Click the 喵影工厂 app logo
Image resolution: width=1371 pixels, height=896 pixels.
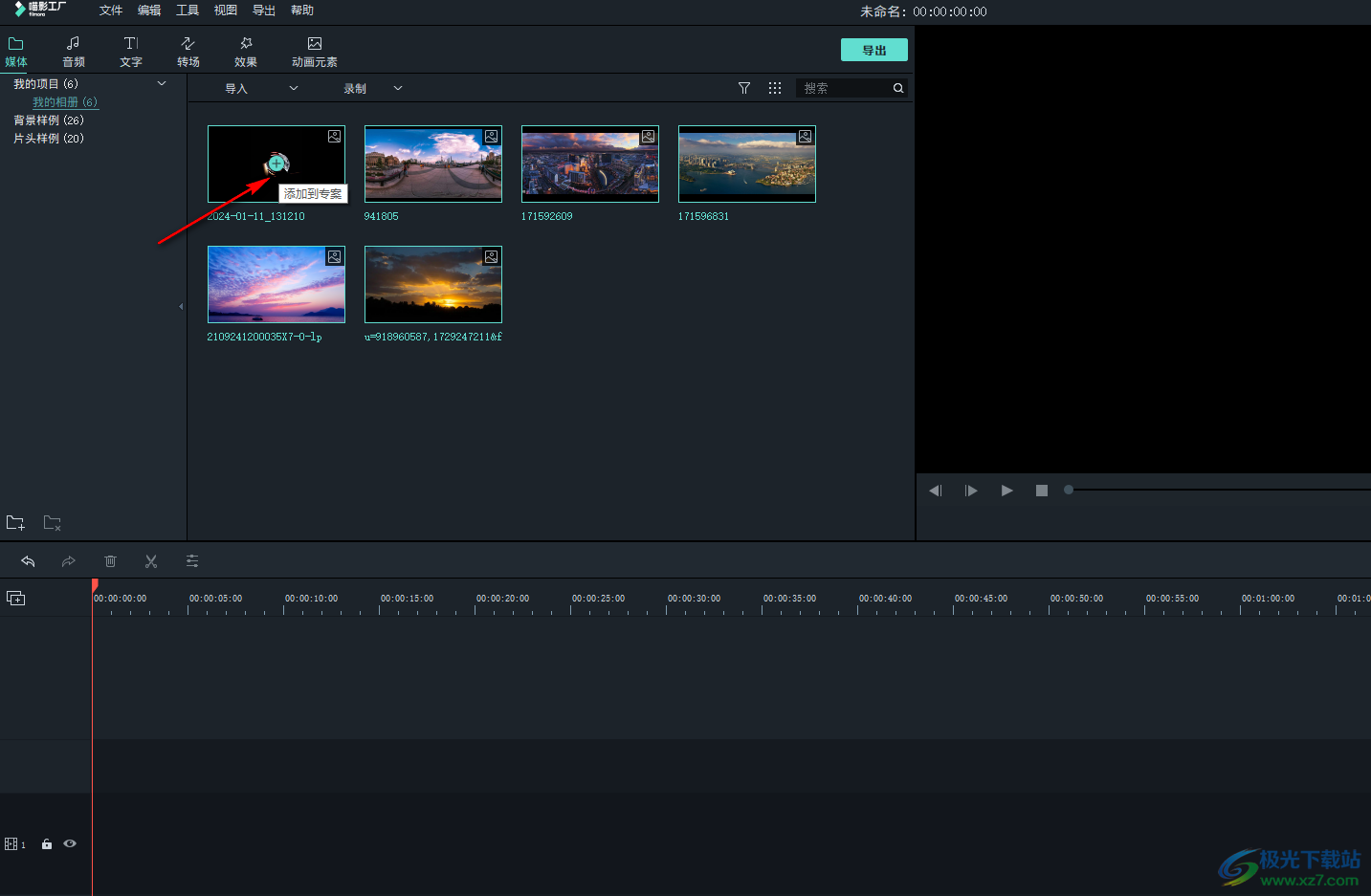[39, 9]
